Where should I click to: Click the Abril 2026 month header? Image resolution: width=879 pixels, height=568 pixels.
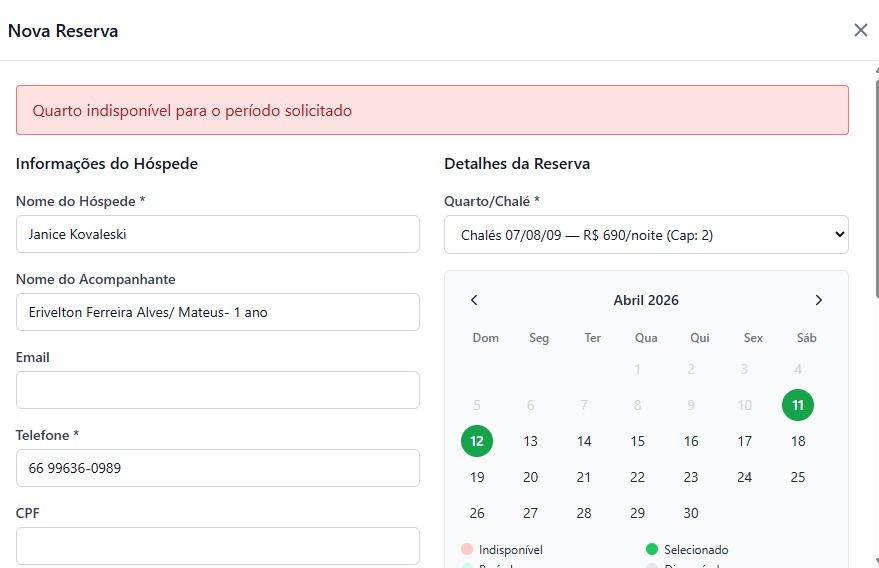(646, 300)
